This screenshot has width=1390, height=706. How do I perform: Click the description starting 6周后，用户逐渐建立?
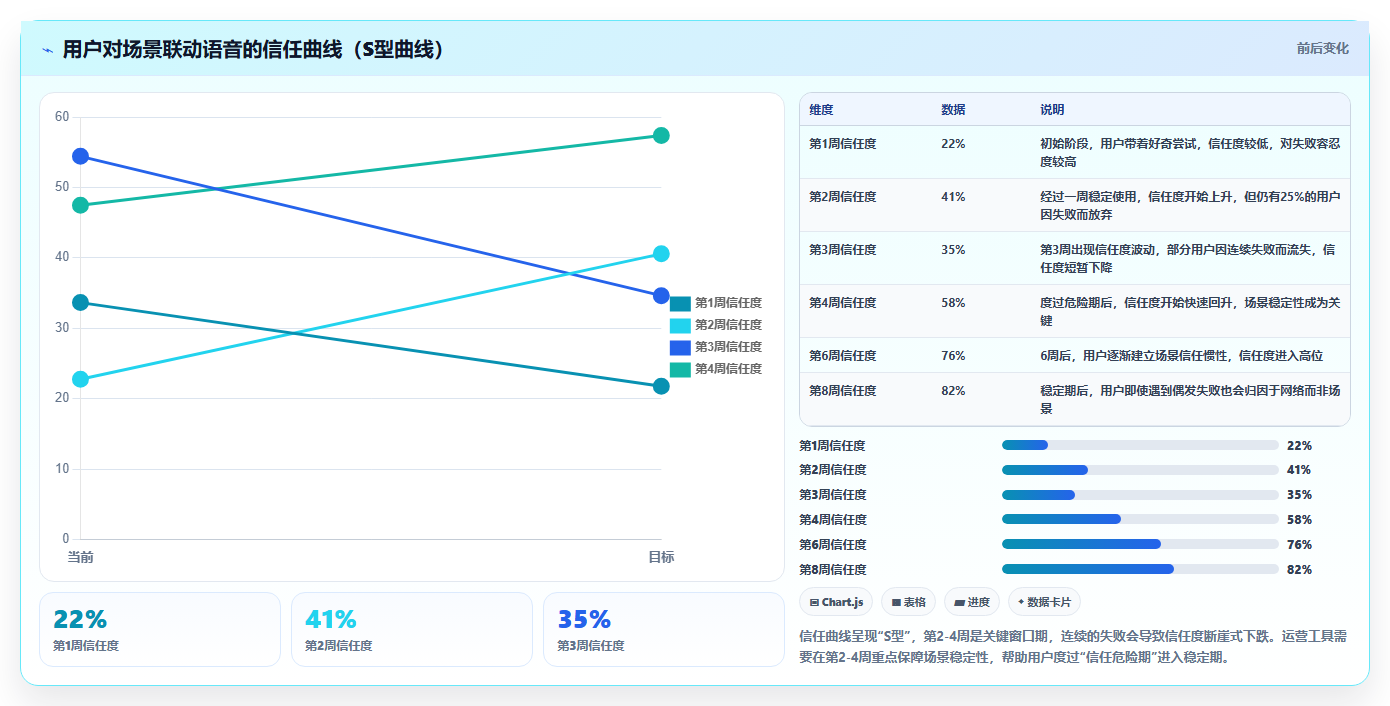[x=1182, y=356]
